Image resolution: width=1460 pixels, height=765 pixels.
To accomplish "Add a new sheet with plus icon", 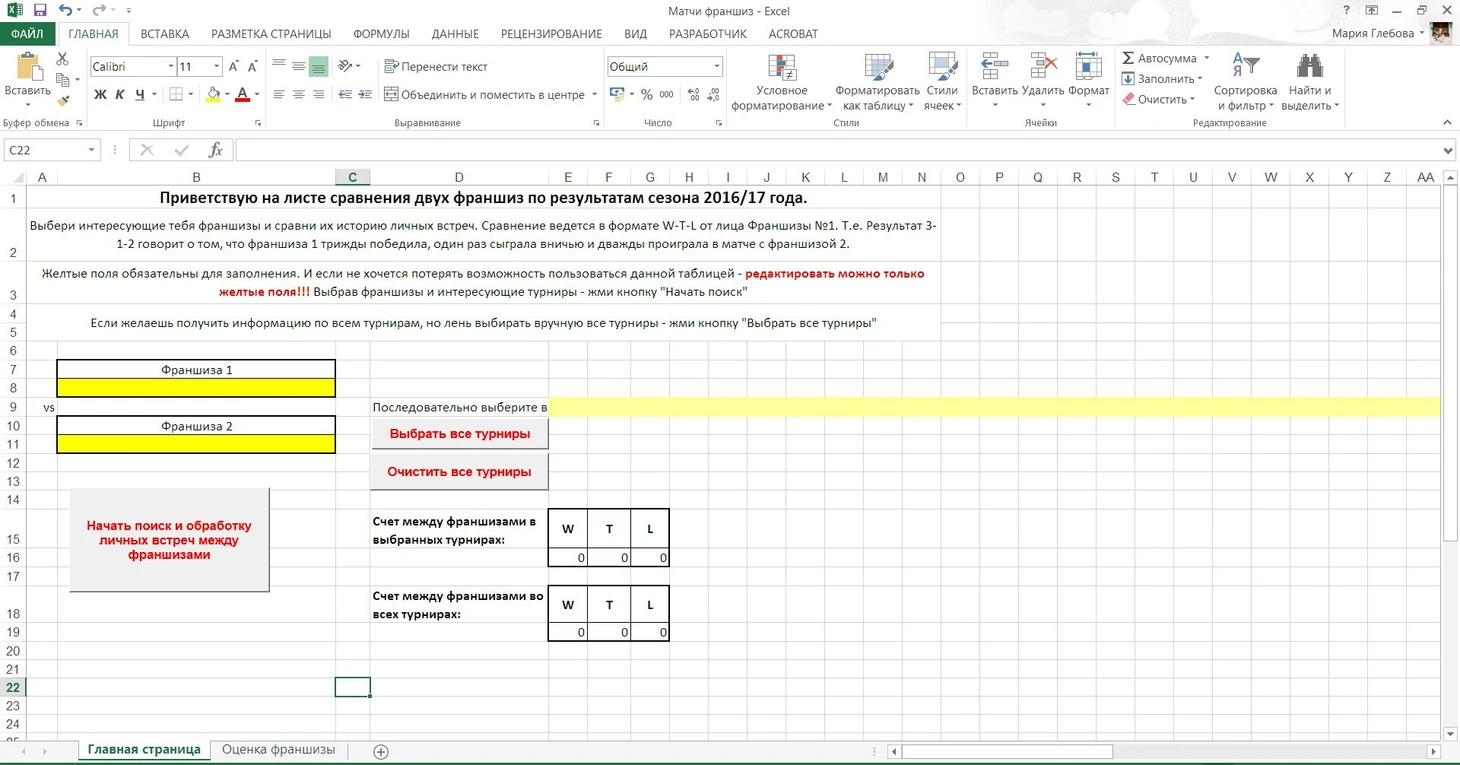I will pos(380,751).
